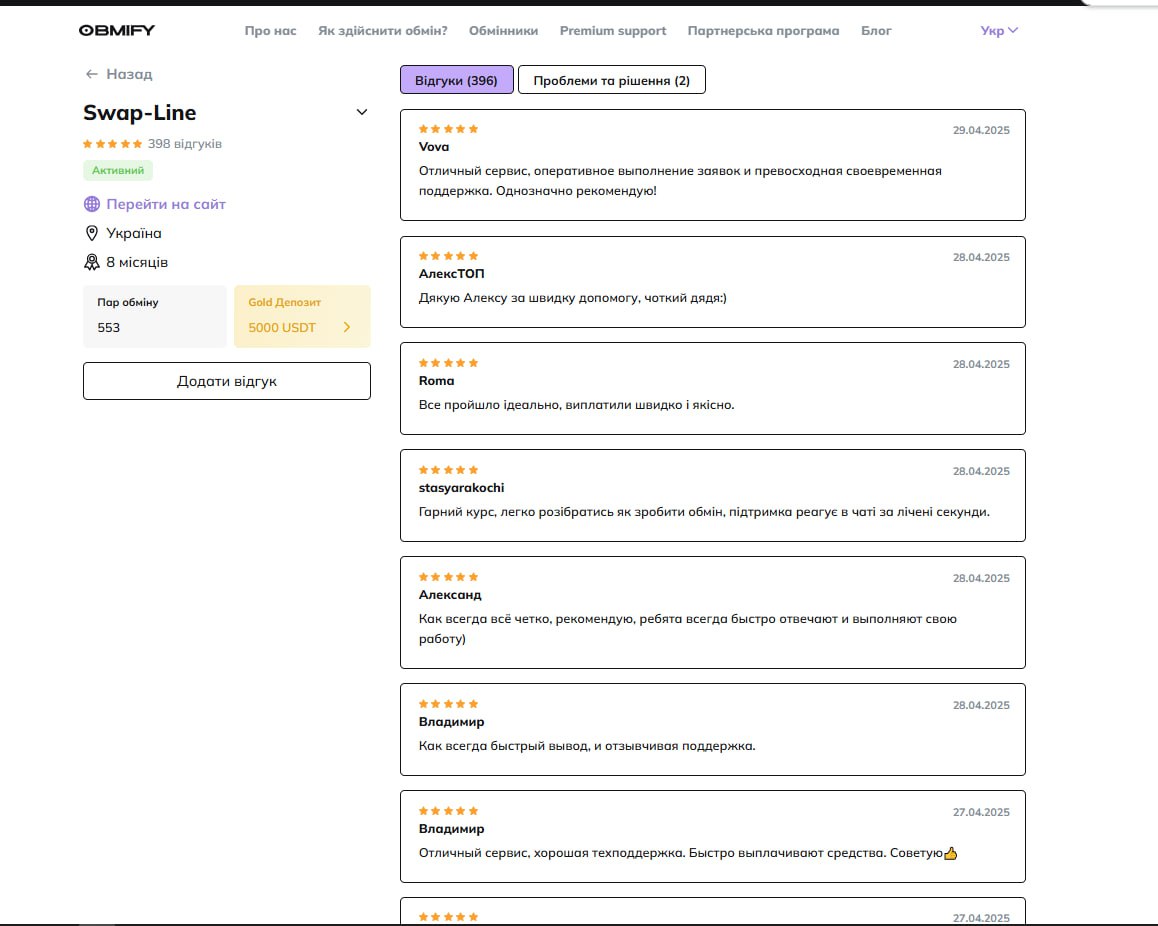
Task: Click the reviewer name Vova
Action: 434,147
